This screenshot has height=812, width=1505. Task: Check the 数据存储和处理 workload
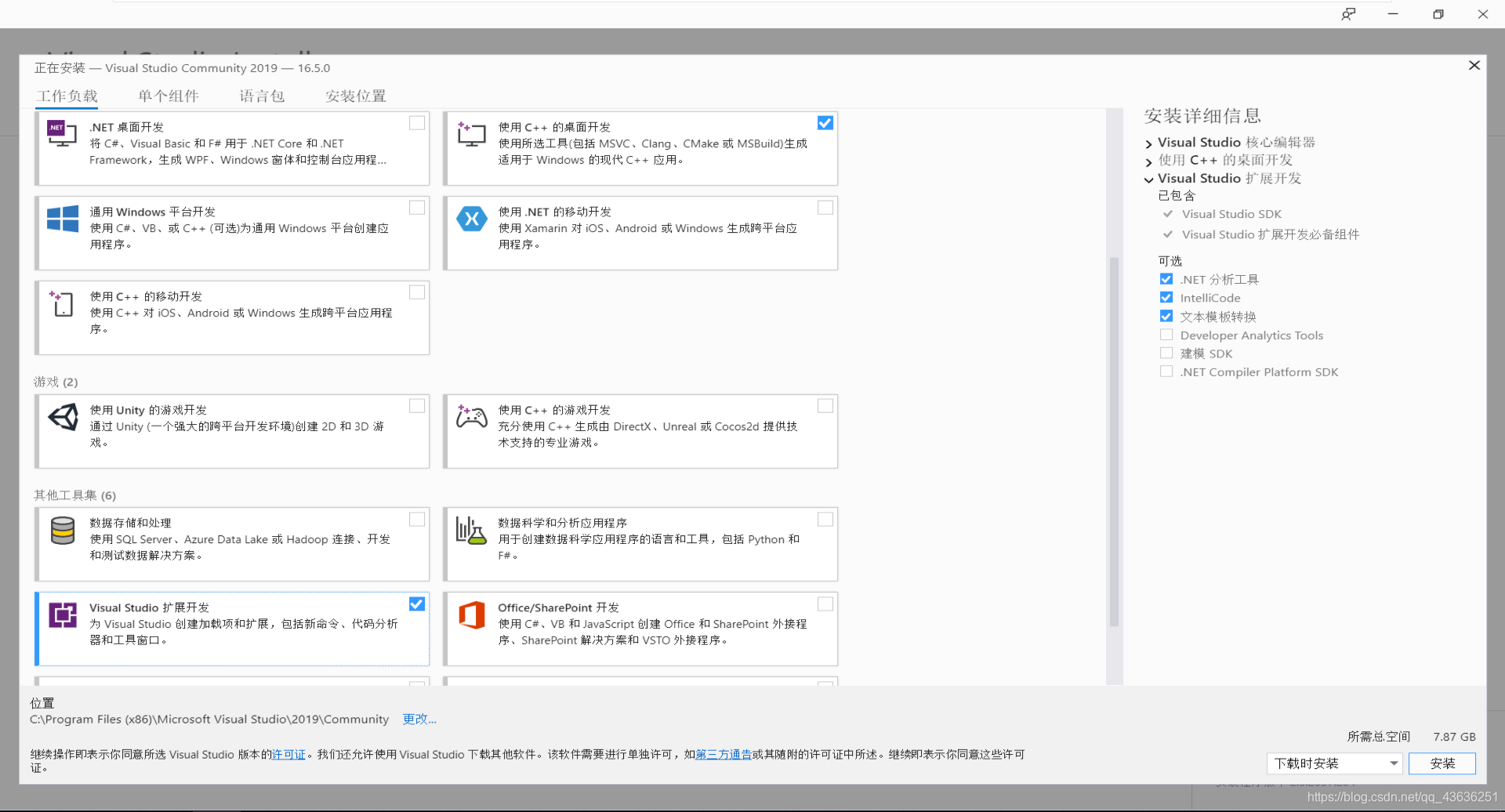[417, 520]
